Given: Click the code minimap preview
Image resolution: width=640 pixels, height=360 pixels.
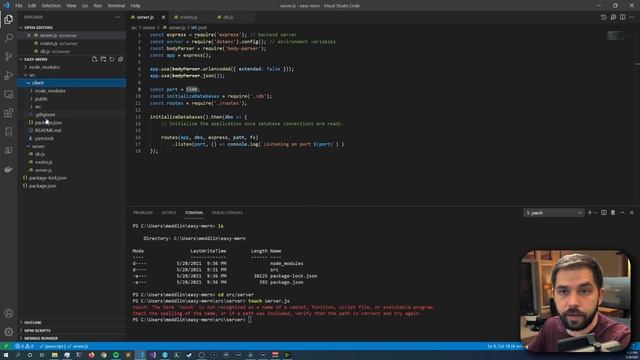Looking at the screenshot, I should pos(615,36).
